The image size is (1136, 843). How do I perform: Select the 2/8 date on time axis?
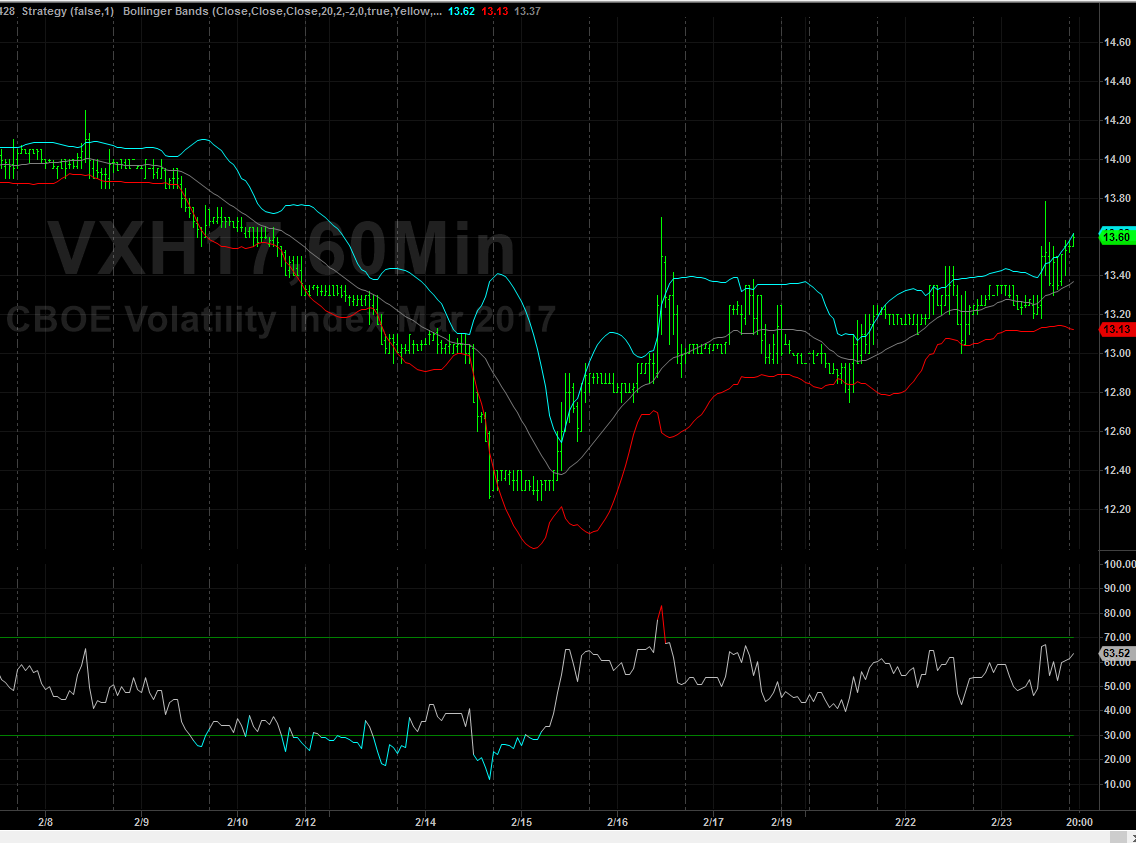tap(45, 822)
